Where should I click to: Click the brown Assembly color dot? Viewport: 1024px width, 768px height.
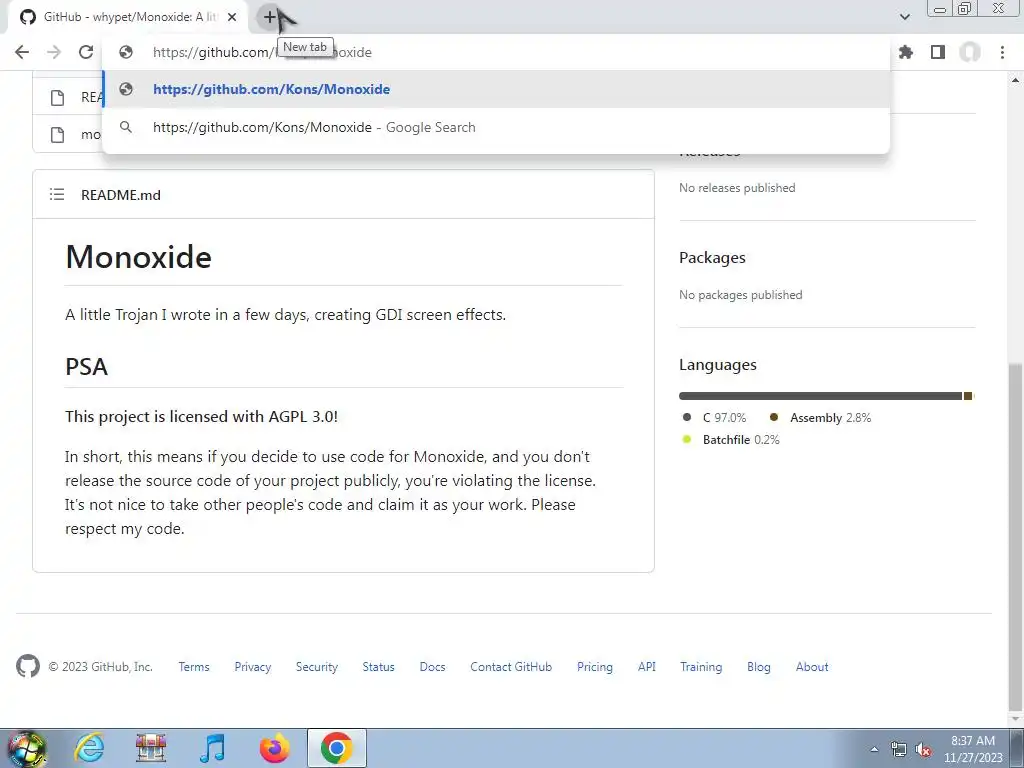pos(774,417)
